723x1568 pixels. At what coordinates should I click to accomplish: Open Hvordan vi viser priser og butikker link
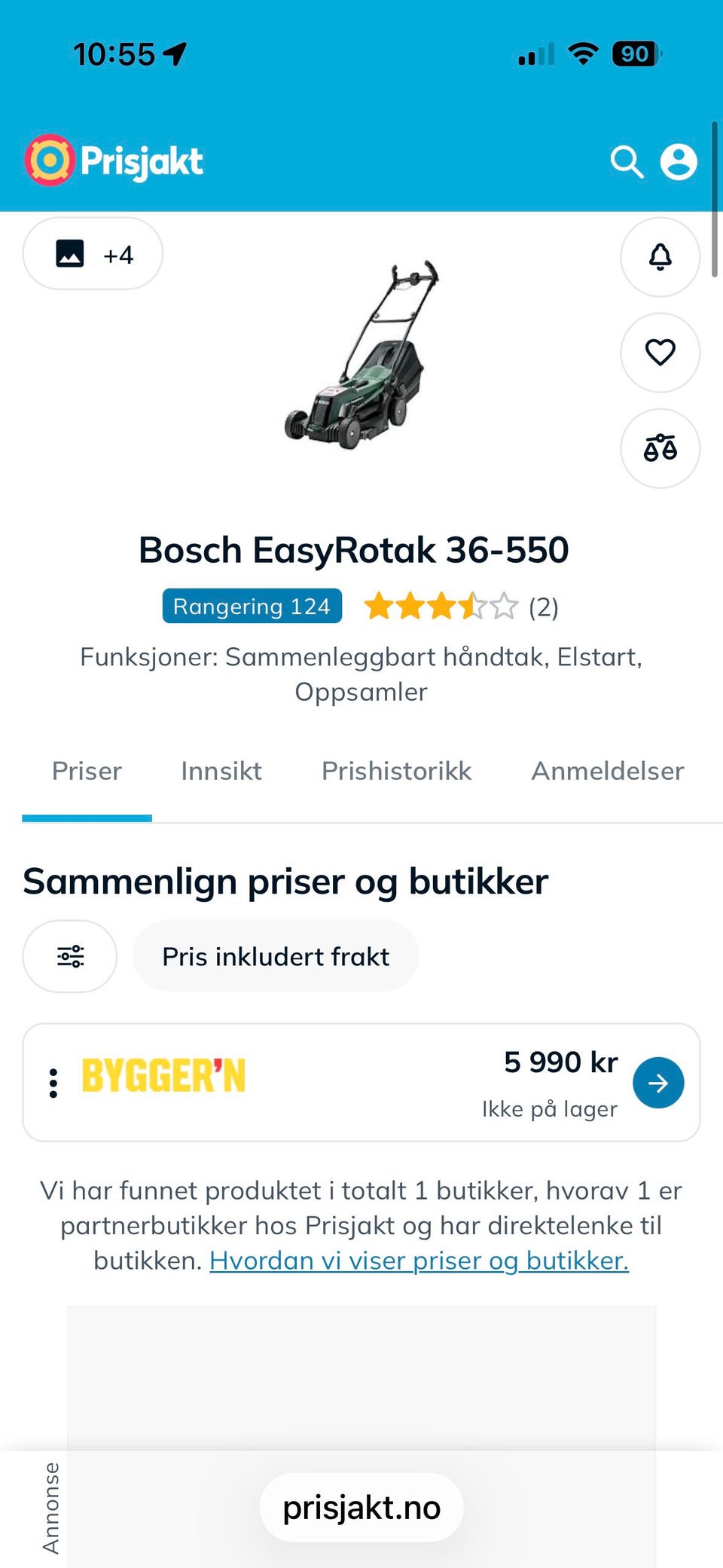pyautogui.click(x=419, y=1261)
